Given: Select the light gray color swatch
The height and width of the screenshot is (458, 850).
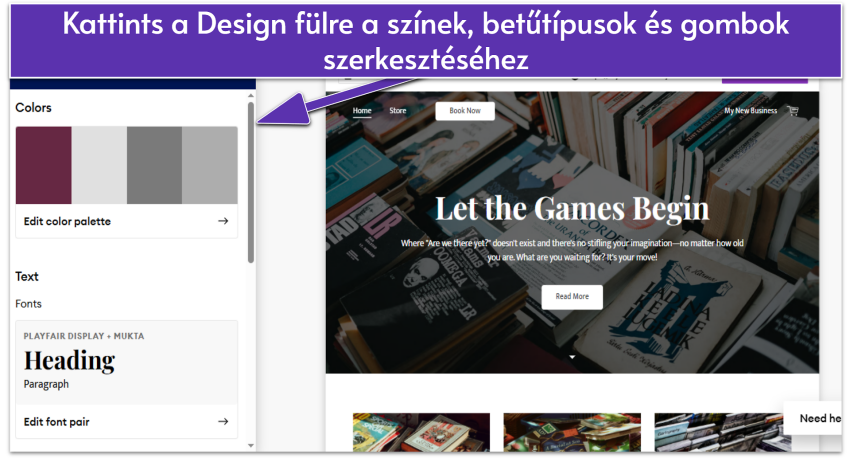Looking at the screenshot, I should [99, 165].
